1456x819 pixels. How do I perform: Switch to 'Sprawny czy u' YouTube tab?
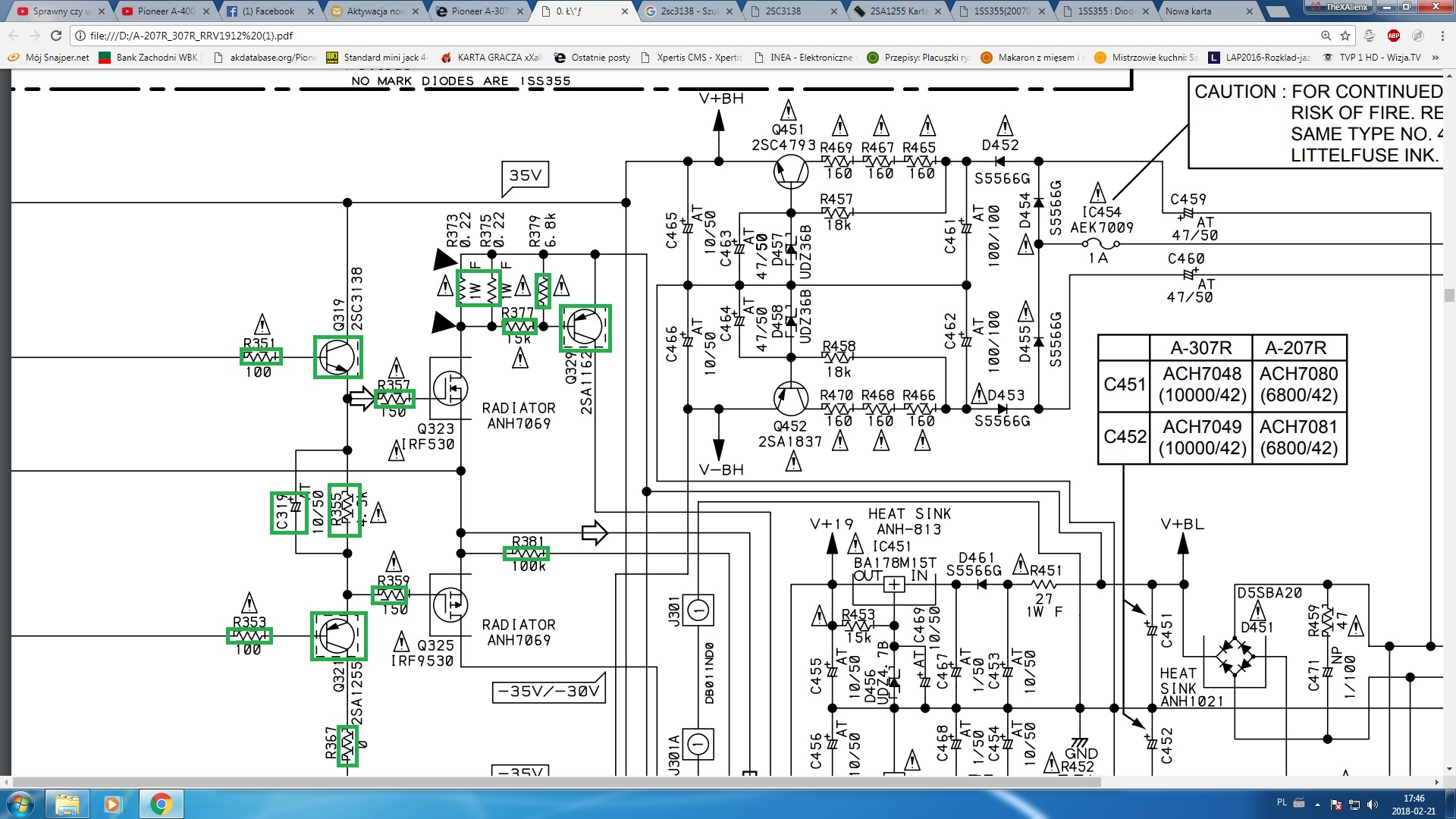[x=58, y=11]
